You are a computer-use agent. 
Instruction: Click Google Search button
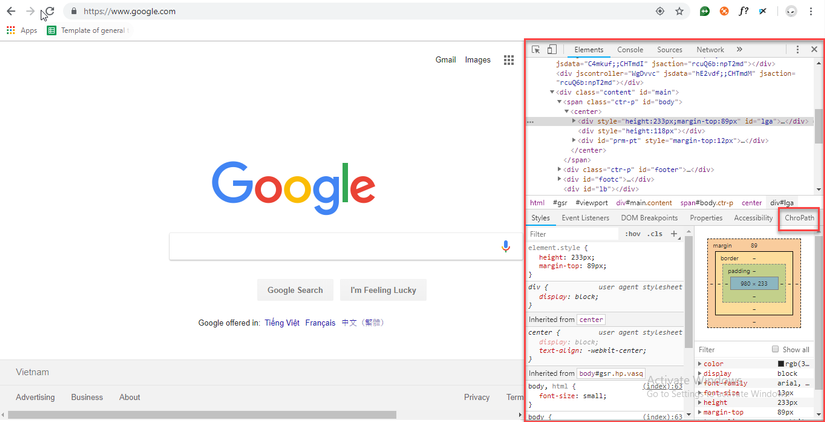coord(295,290)
